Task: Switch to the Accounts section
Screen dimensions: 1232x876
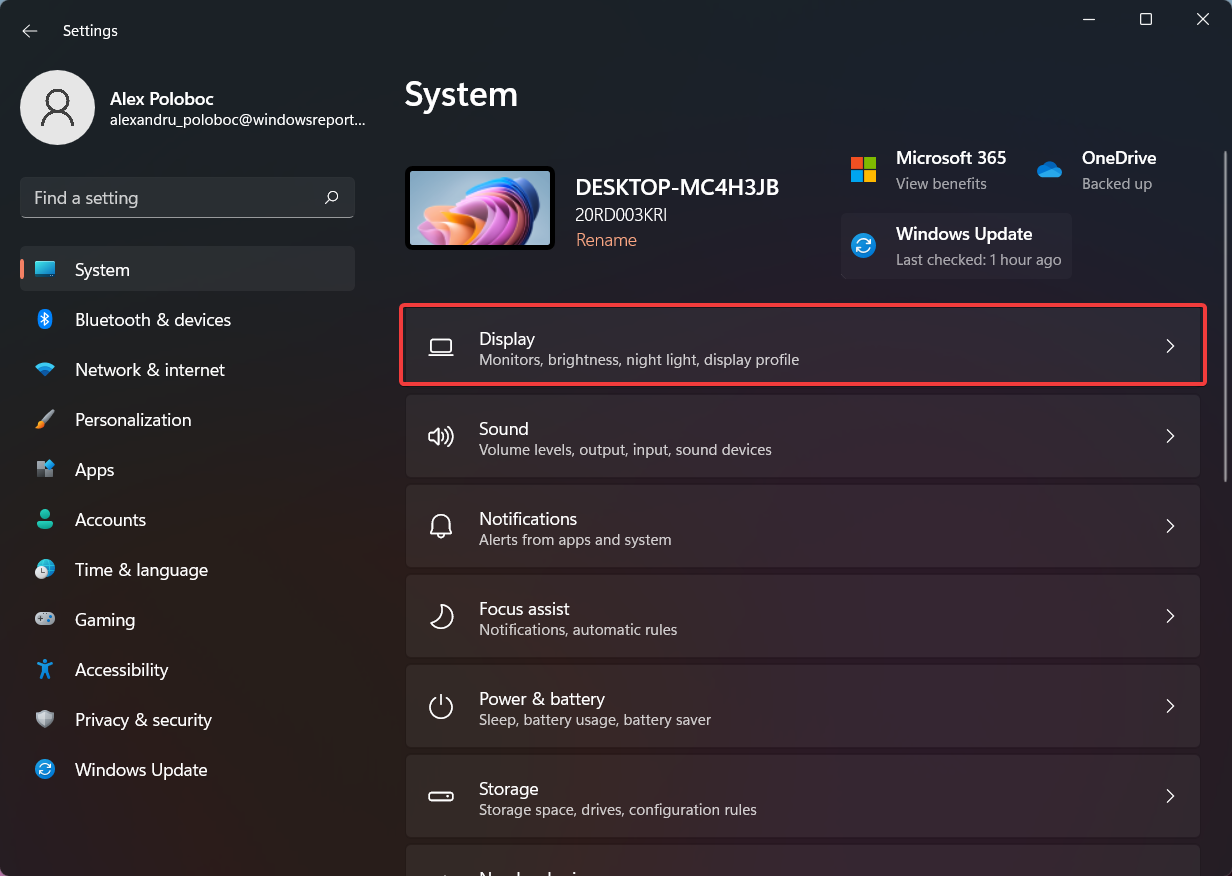Action: [110, 519]
